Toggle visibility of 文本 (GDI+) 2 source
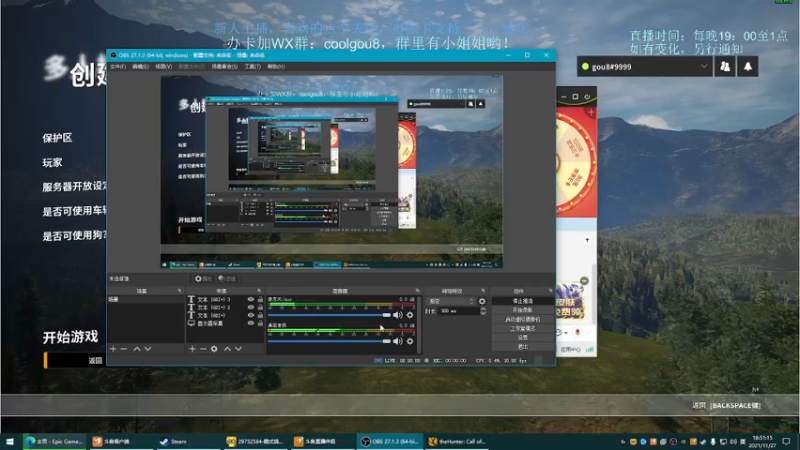Viewport: 800px width, 450px height. (x=251, y=308)
